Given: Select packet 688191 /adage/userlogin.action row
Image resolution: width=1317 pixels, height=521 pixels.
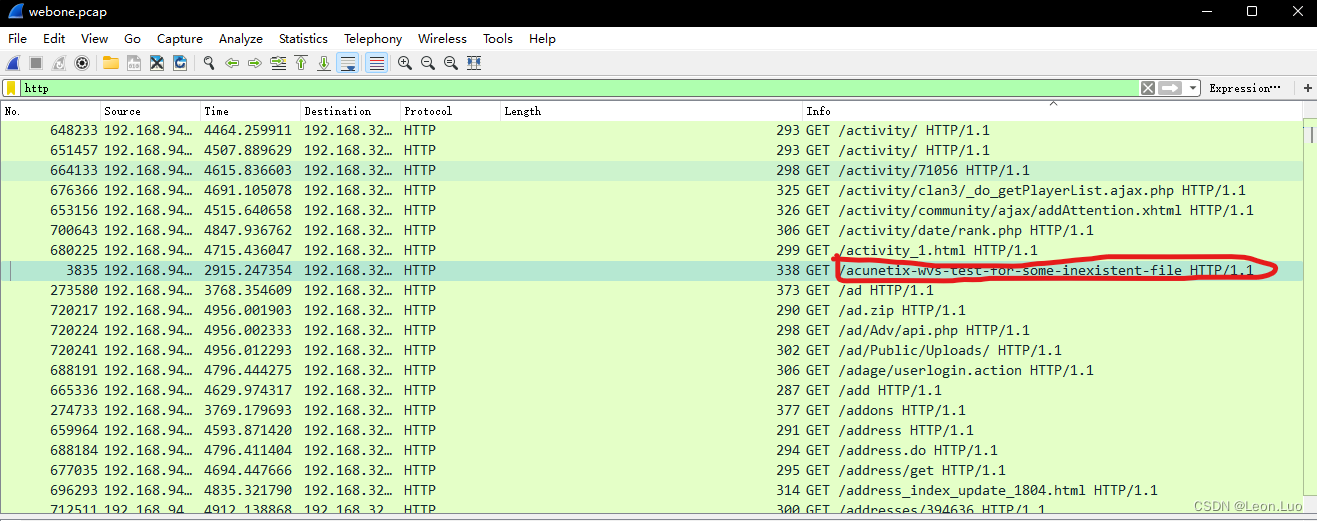Looking at the screenshot, I should pyautogui.click(x=652, y=370).
